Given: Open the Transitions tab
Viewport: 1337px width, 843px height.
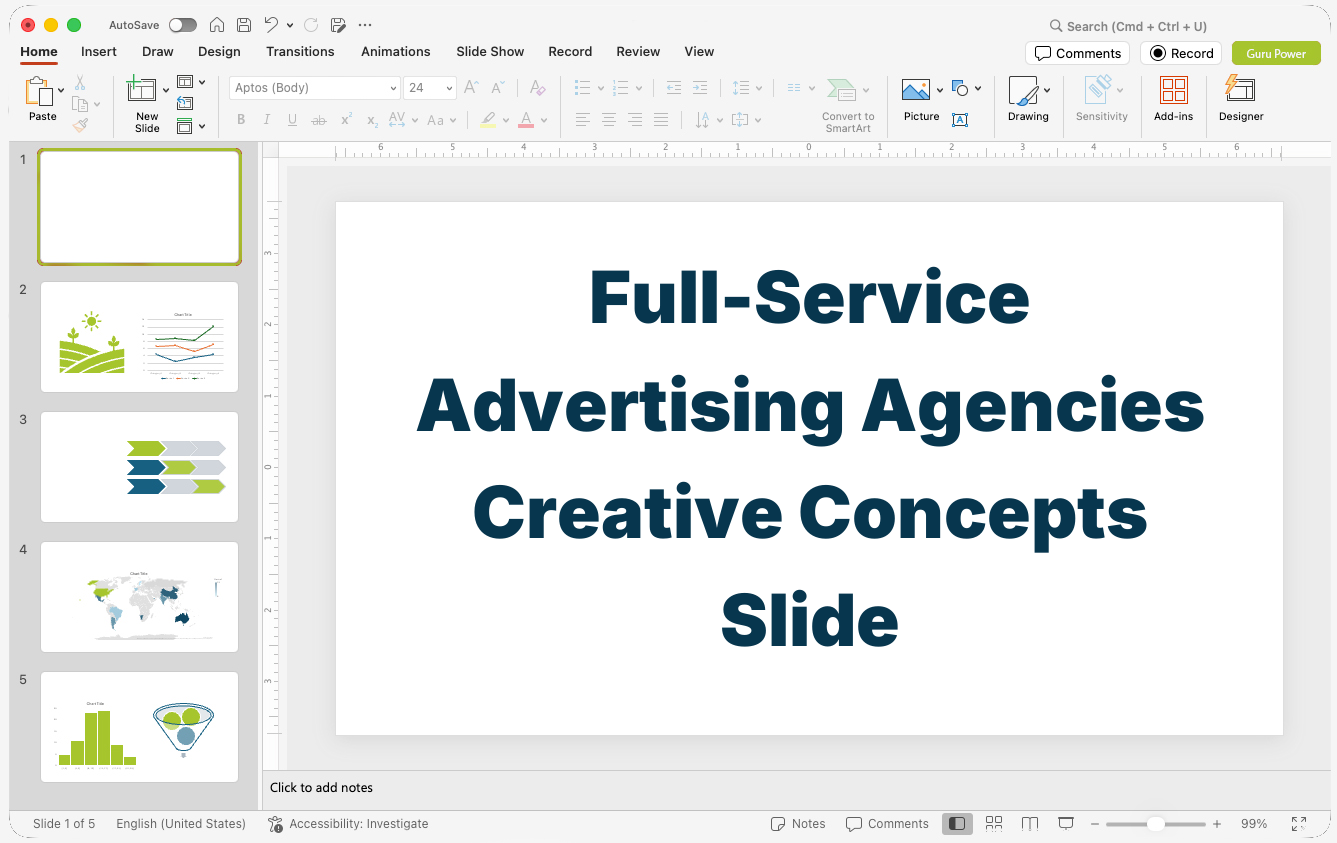Looking at the screenshot, I should [300, 52].
